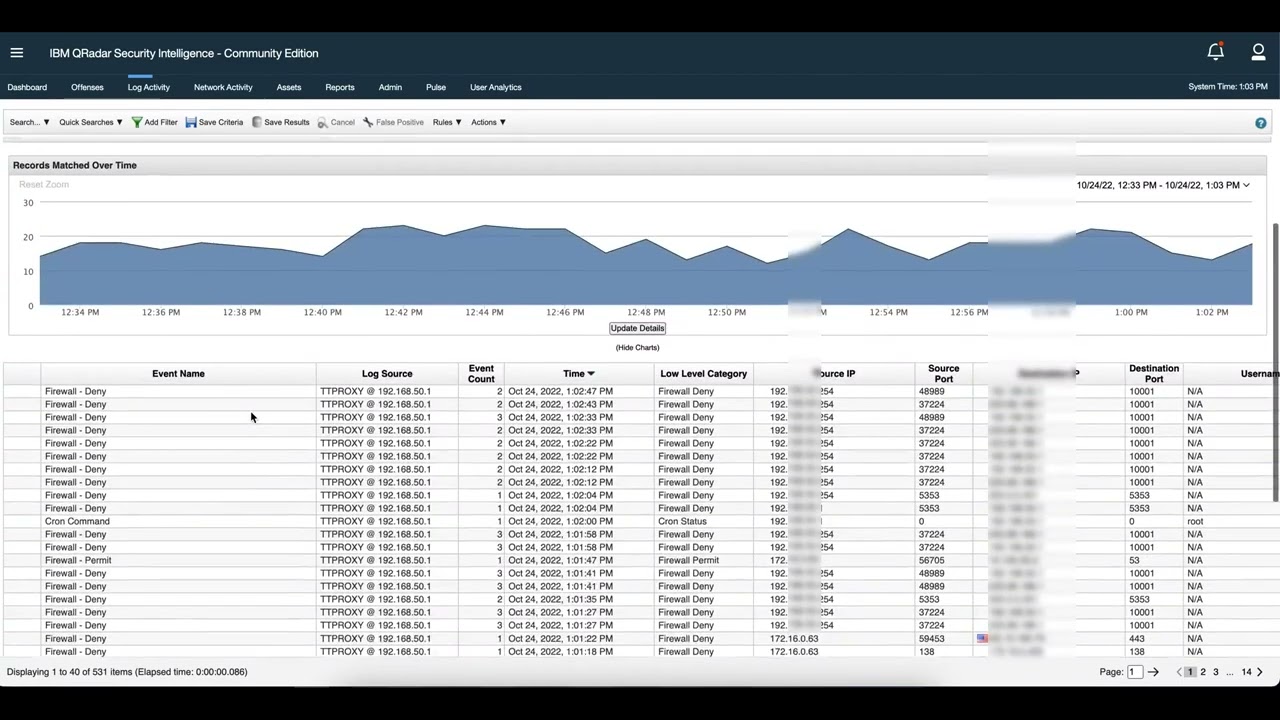Open the Rules dropdown menu
Screen dimensions: 1280x720
[x=447, y=122]
